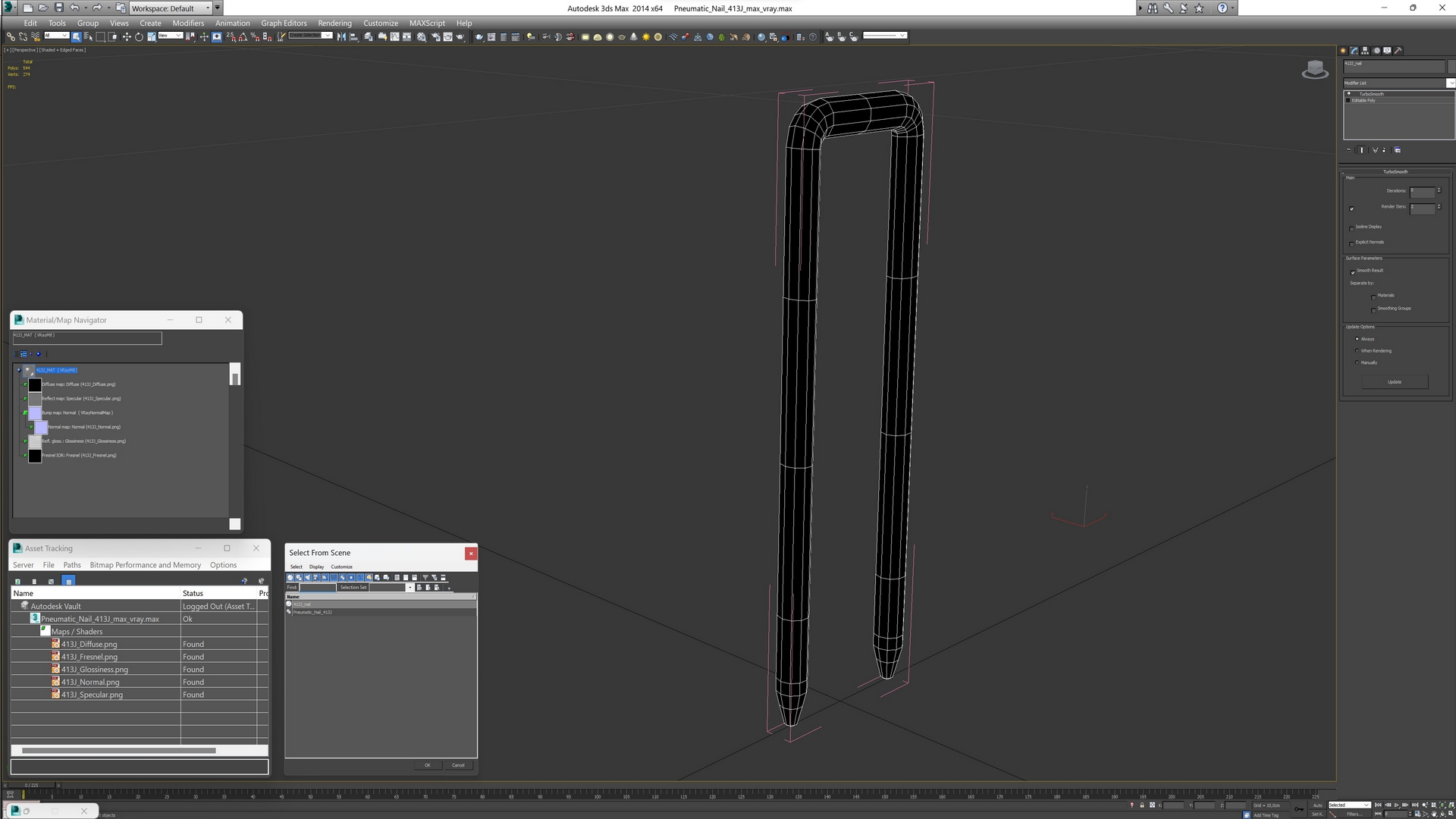The height and width of the screenshot is (819, 1456).
Task: Click the search binoculars icon in title bar
Action: click(1153, 8)
